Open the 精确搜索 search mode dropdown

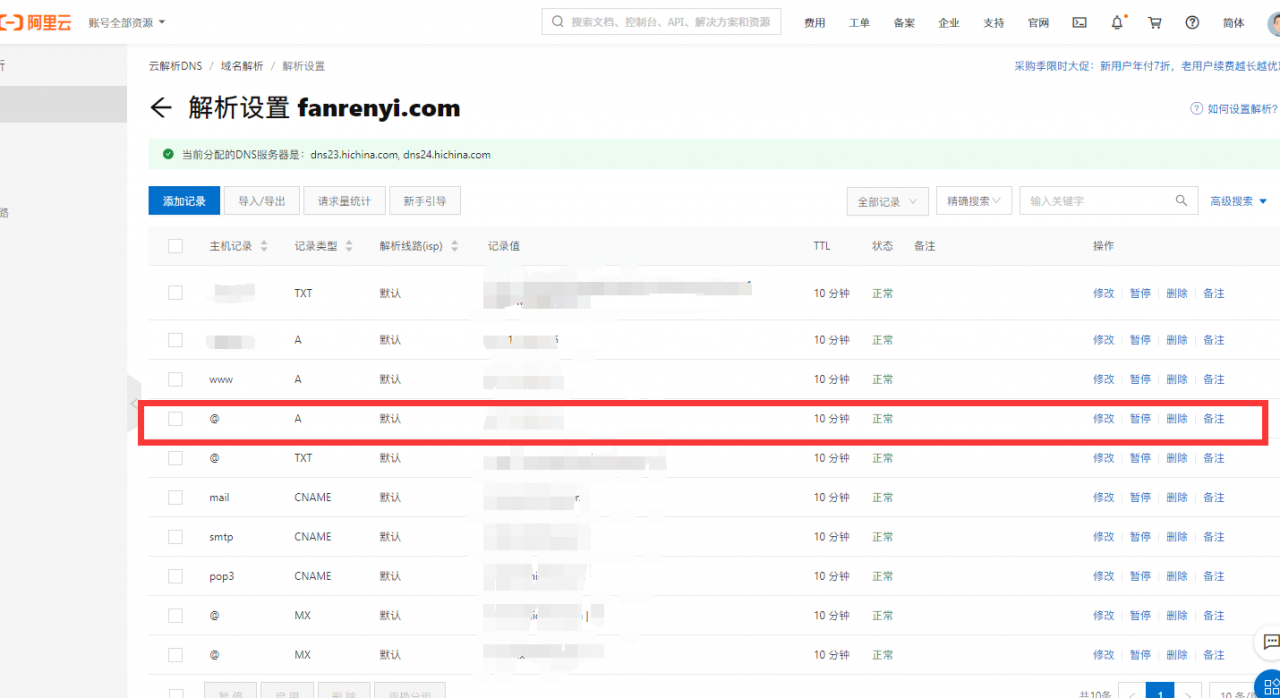(974, 200)
